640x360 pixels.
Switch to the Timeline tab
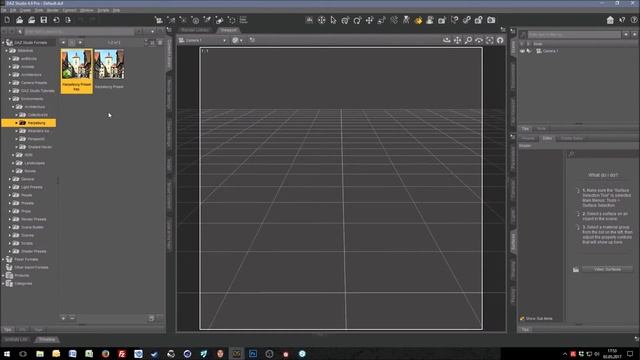47,340
